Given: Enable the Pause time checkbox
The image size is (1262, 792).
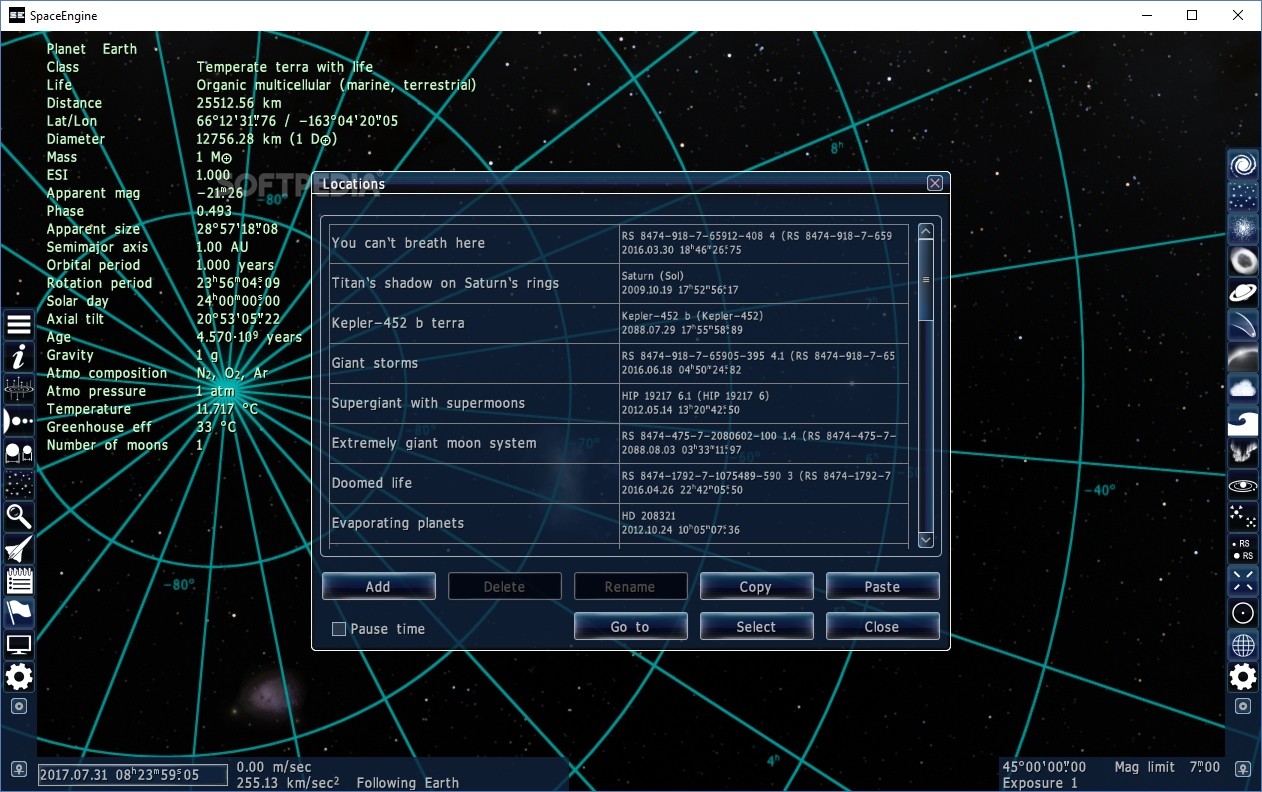Looking at the screenshot, I should pos(338,629).
